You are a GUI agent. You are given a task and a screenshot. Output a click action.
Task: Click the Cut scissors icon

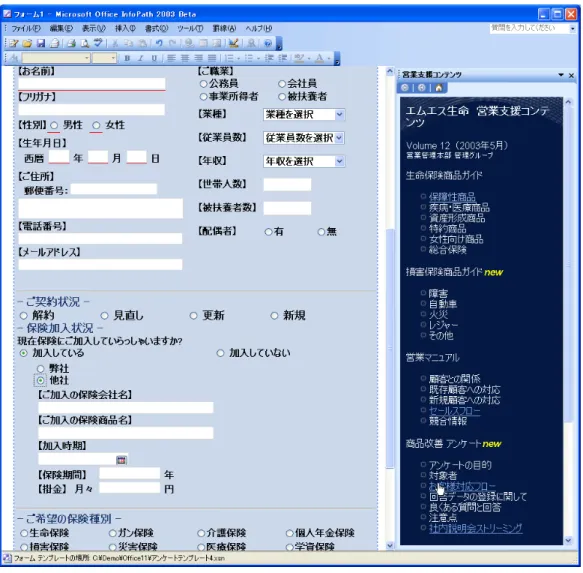[115, 44]
